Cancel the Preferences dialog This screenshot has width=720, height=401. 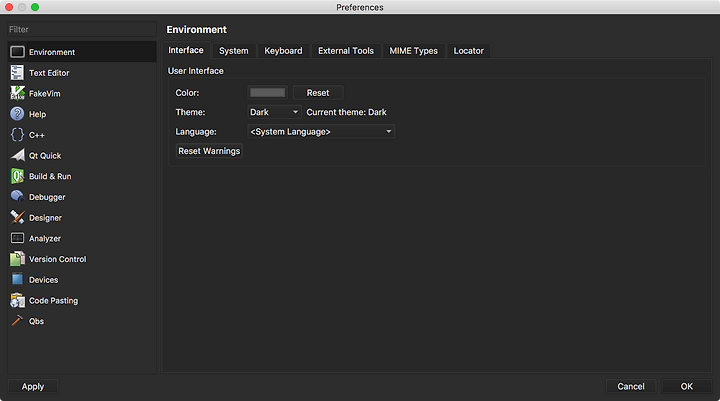630,386
